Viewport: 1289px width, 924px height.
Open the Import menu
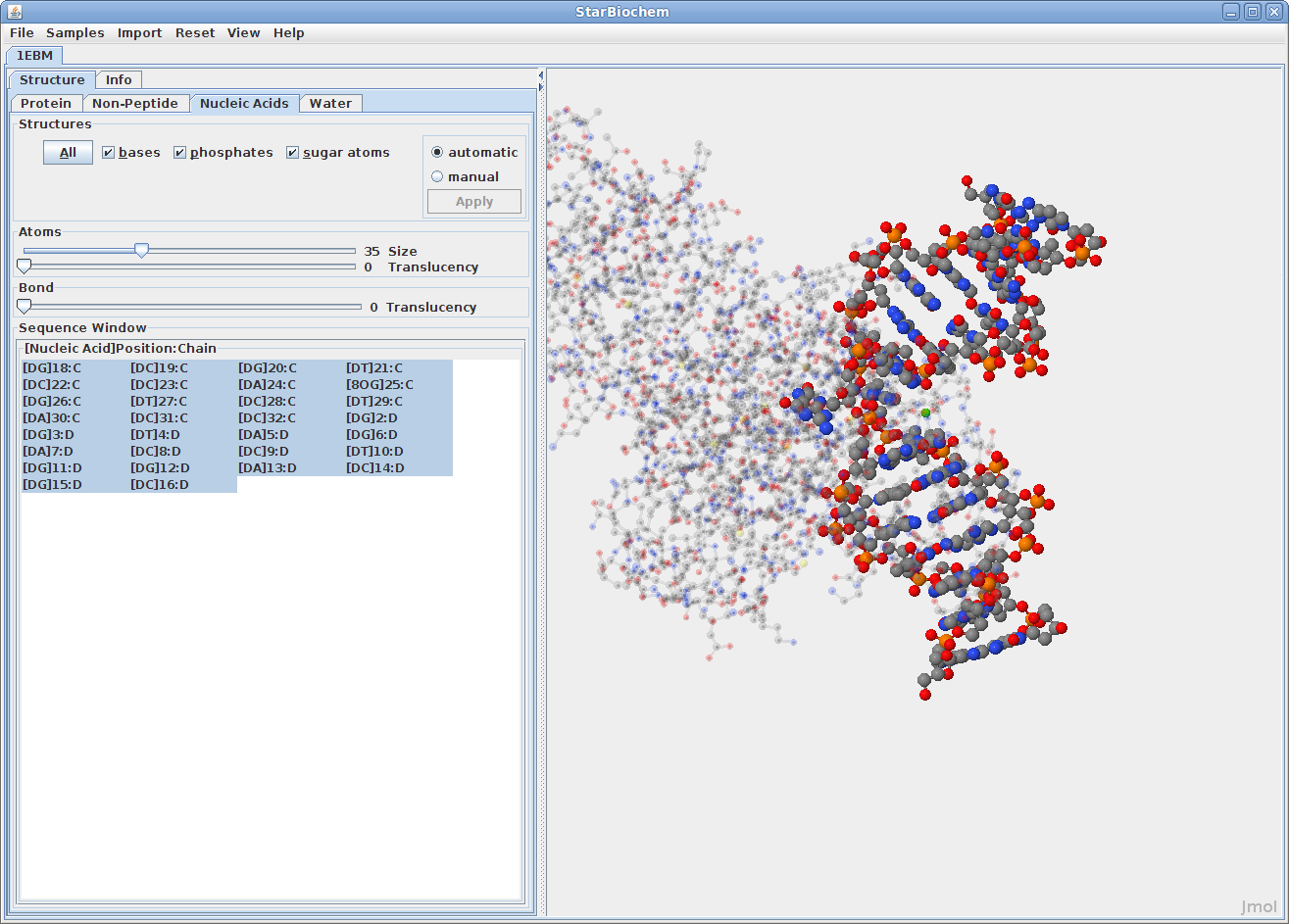coord(140,32)
